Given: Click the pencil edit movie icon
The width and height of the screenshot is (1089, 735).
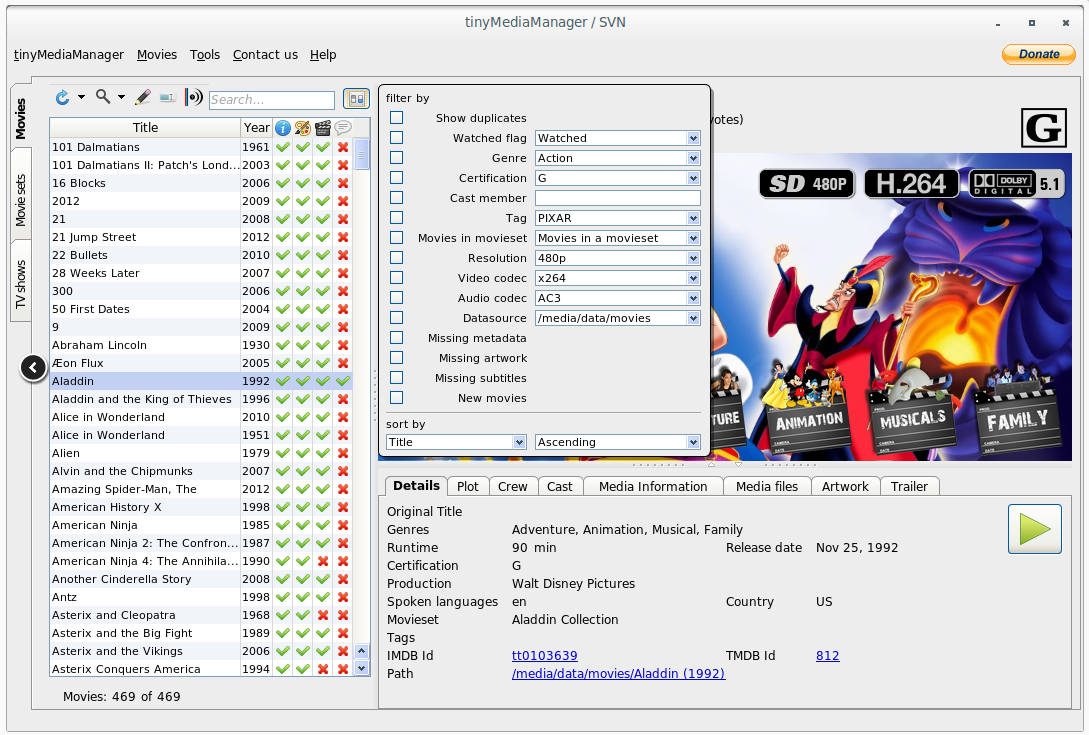Looking at the screenshot, I should point(143,97).
